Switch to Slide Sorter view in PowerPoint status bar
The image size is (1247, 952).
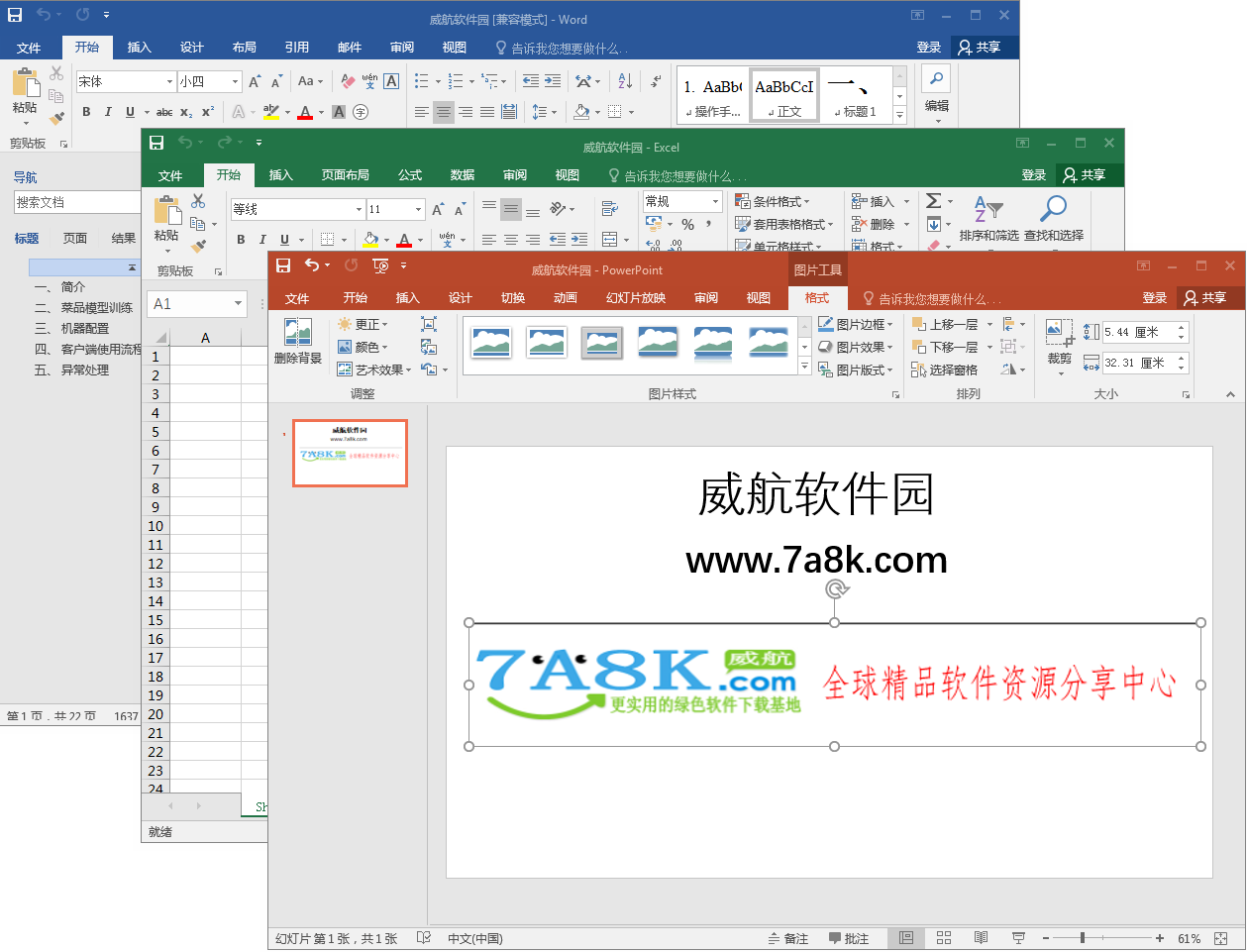point(944,938)
